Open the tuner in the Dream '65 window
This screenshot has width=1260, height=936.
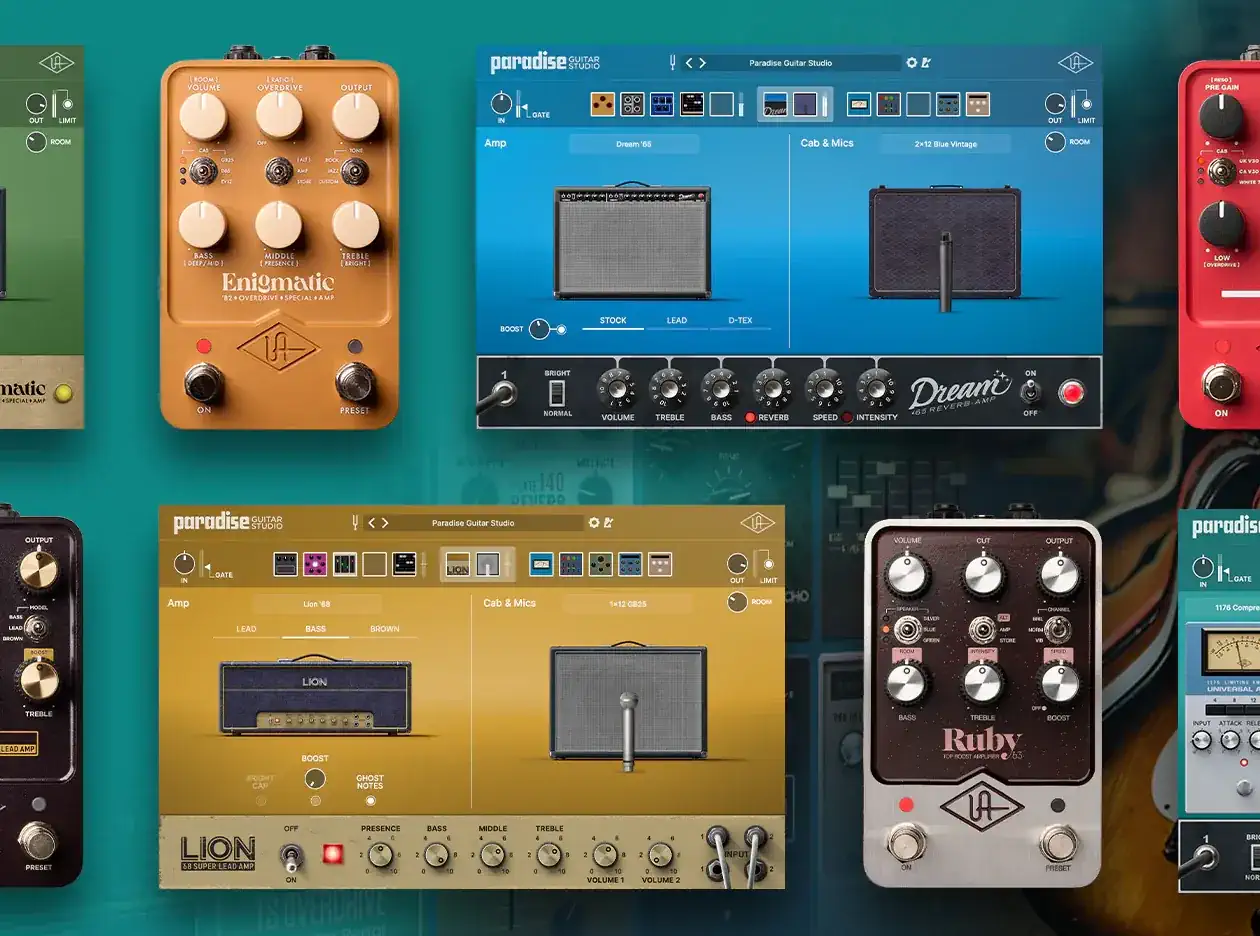pyautogui.click(x=673, y=63)
